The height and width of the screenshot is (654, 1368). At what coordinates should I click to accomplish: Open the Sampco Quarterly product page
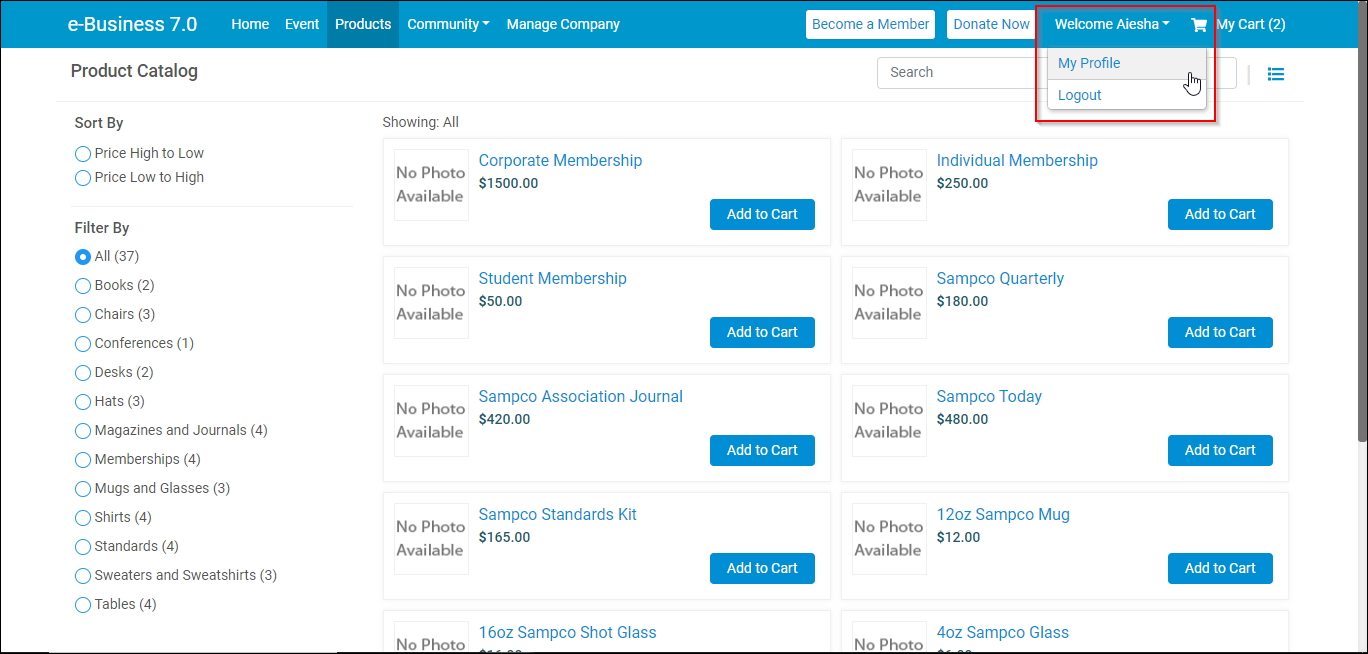click(x=1000, y=278)
